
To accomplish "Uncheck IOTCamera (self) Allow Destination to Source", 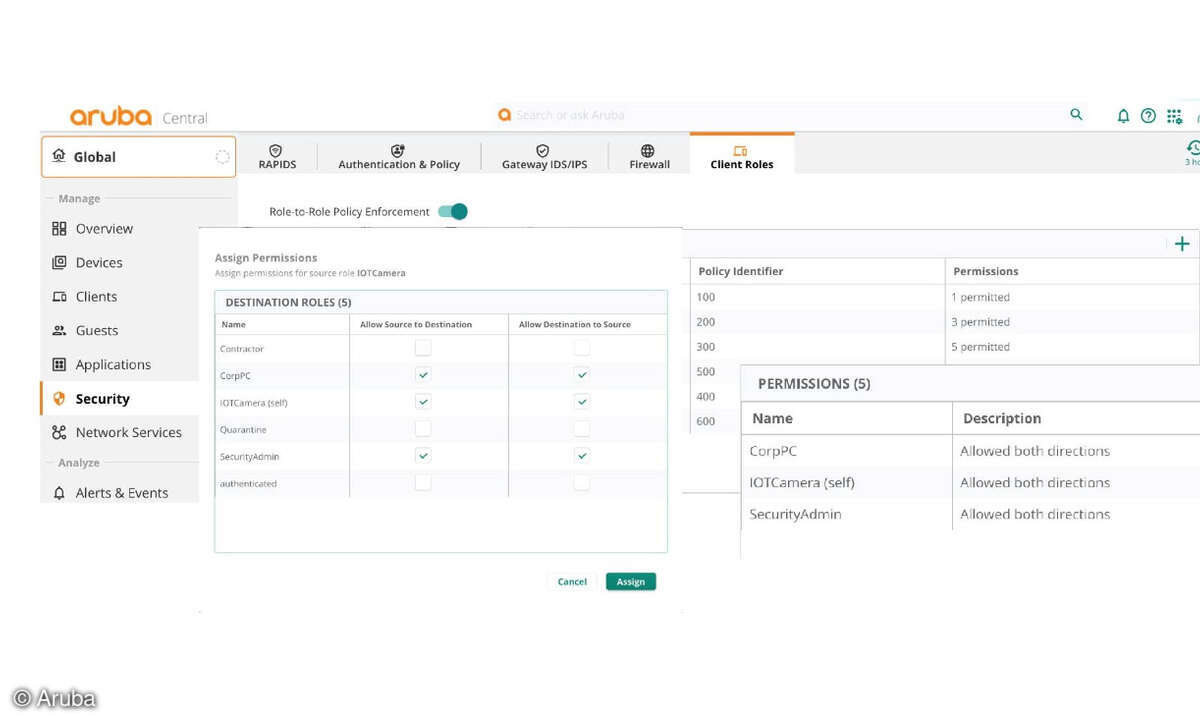I will pos(582,402).
